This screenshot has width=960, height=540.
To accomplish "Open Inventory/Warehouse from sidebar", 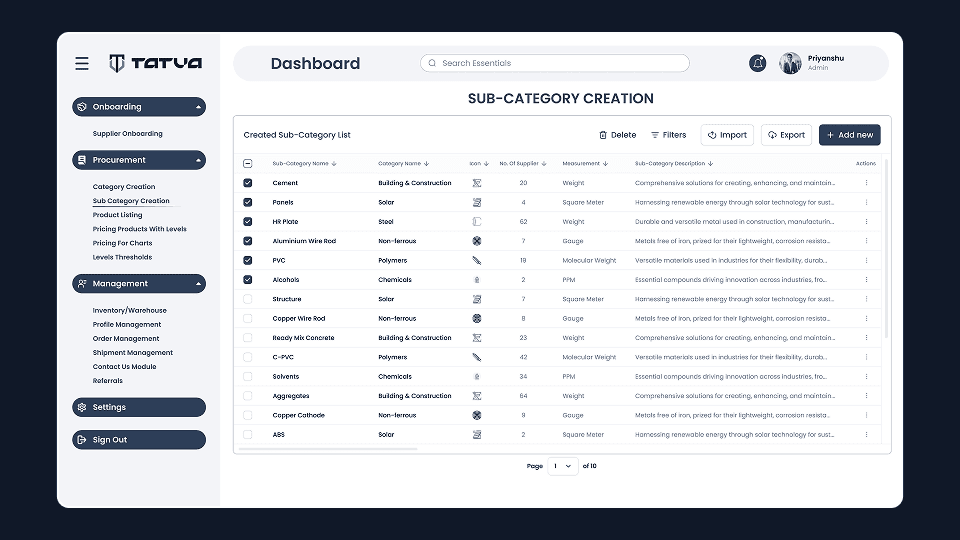I will 130,310.
